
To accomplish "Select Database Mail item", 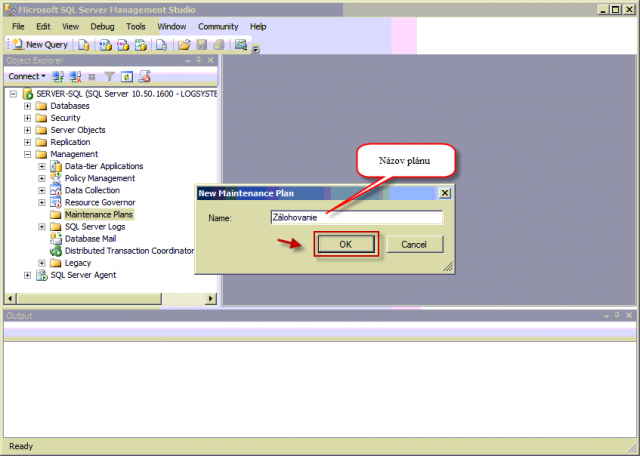I will (x=91, y=238).
